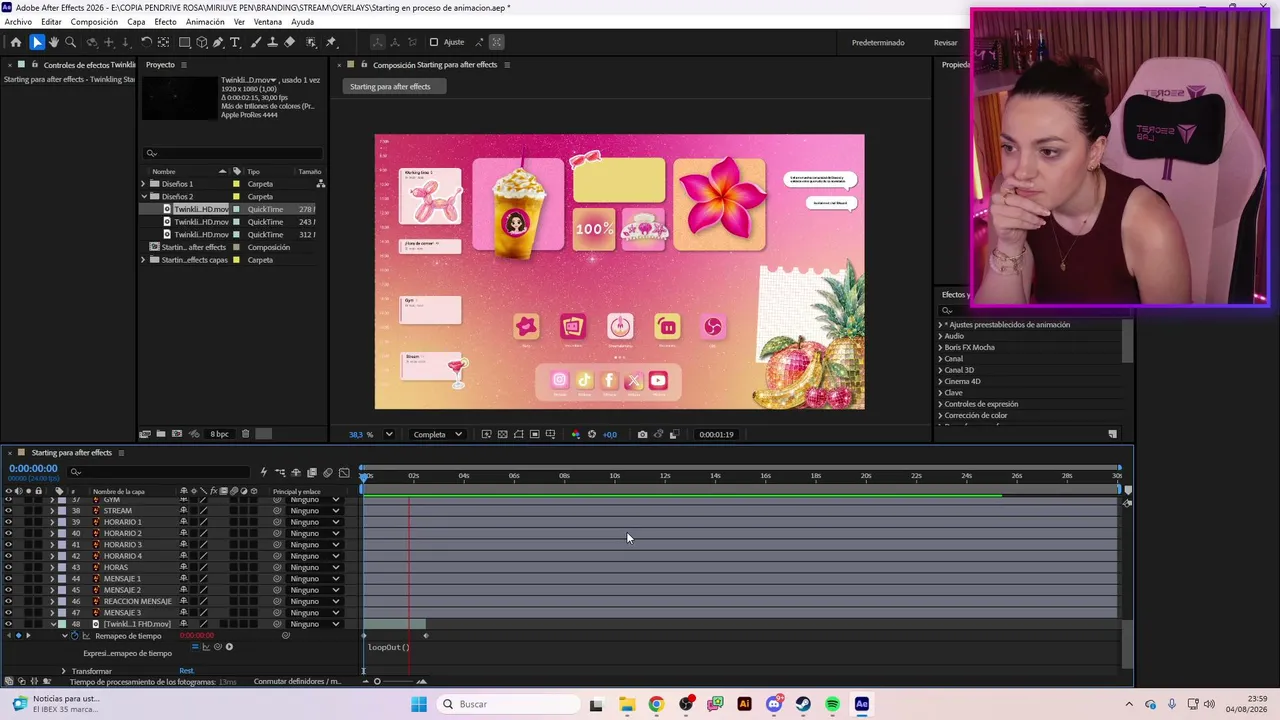Click the stopwatch for Remapeo de tiempo
The image size is (1280, 720).
pyautogui.click(x=75, y=636)
